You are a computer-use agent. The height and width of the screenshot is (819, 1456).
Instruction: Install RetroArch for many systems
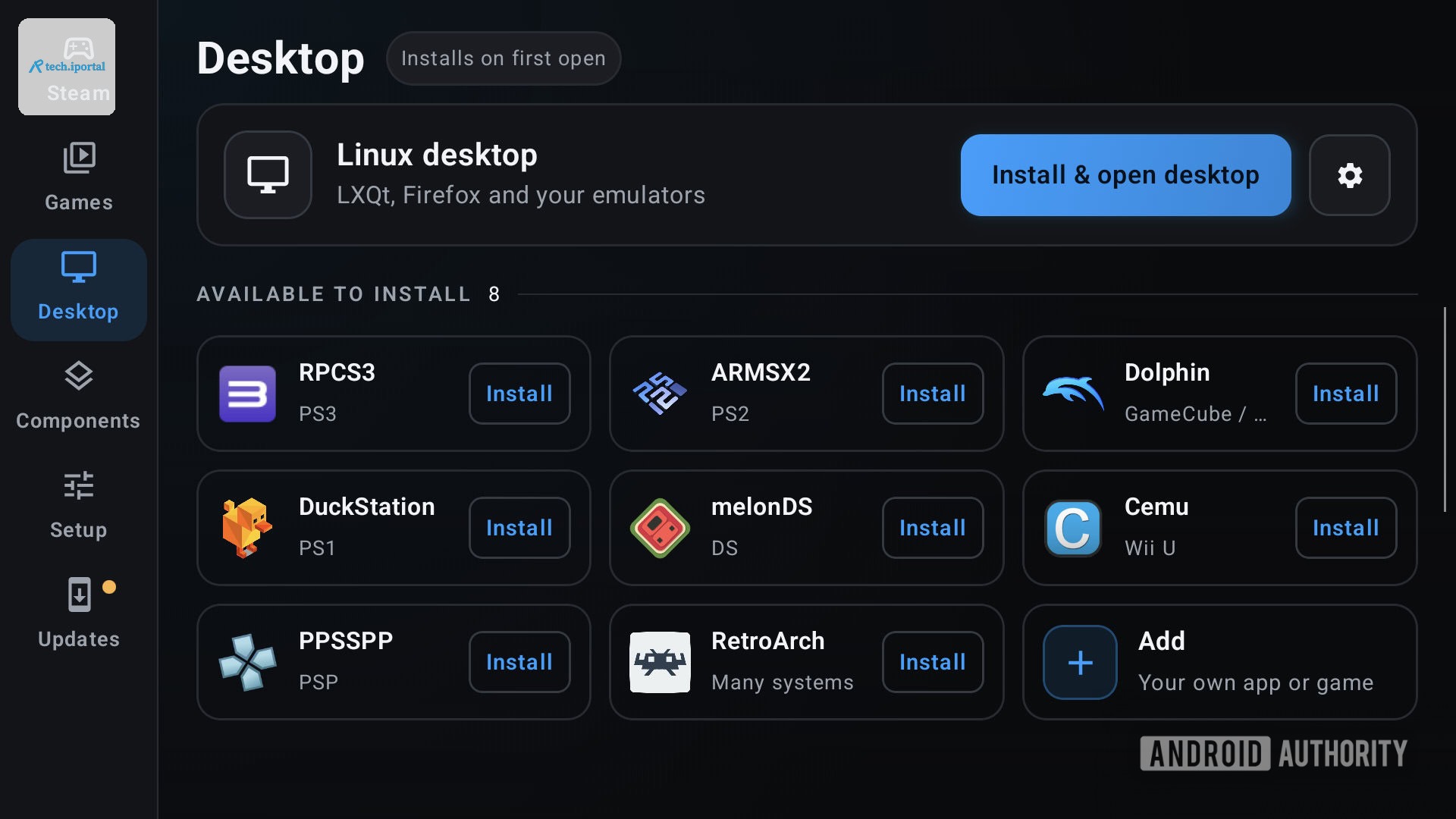933,662
